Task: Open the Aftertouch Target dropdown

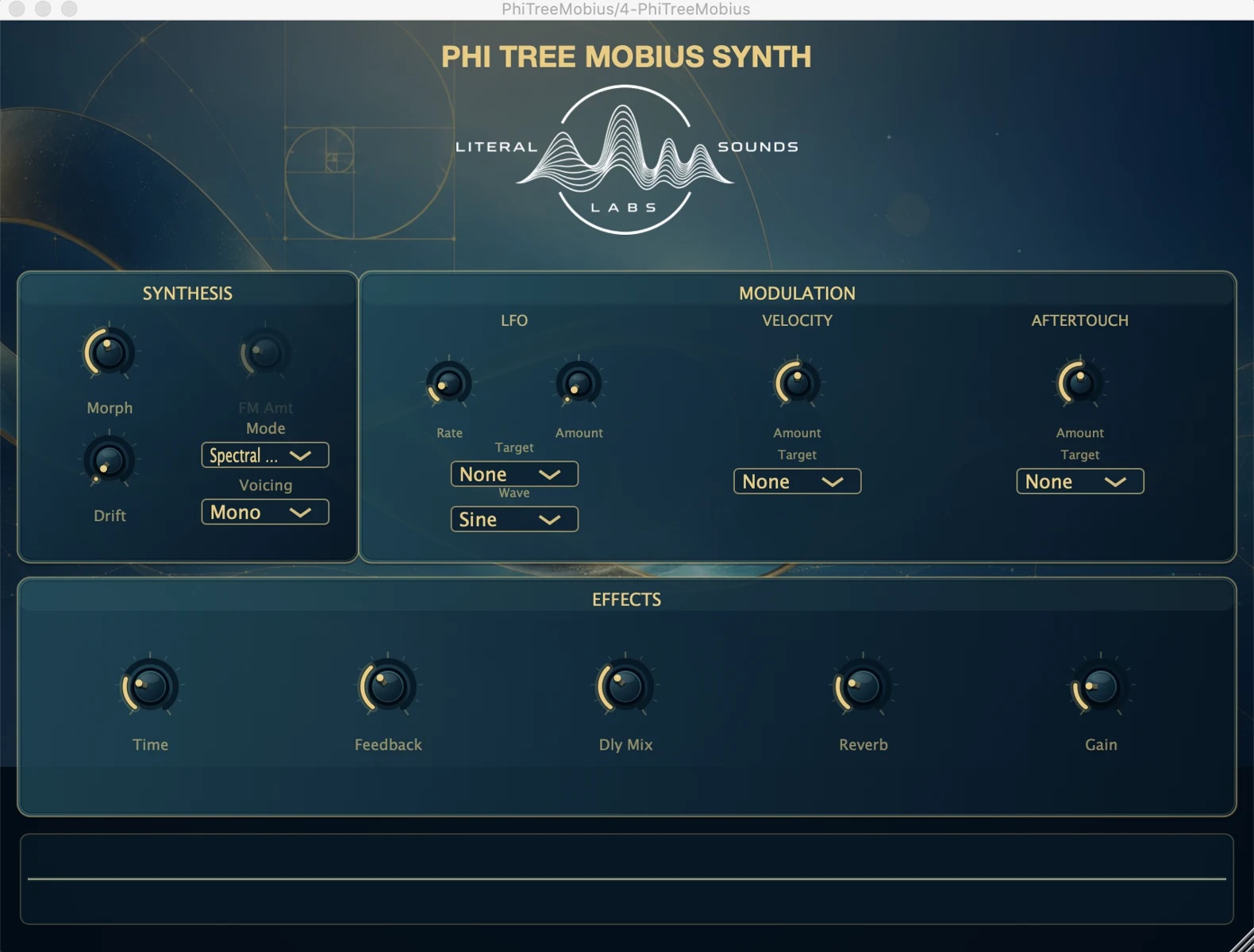Action: click(x=1079, y=482)
